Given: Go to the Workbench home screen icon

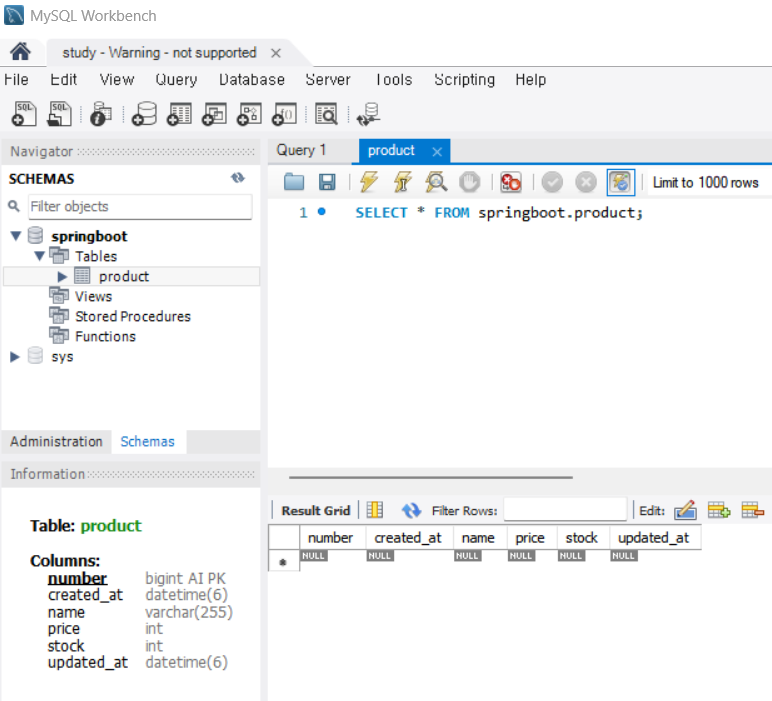Looking at the screenshot, I should (x=20, y=52).
